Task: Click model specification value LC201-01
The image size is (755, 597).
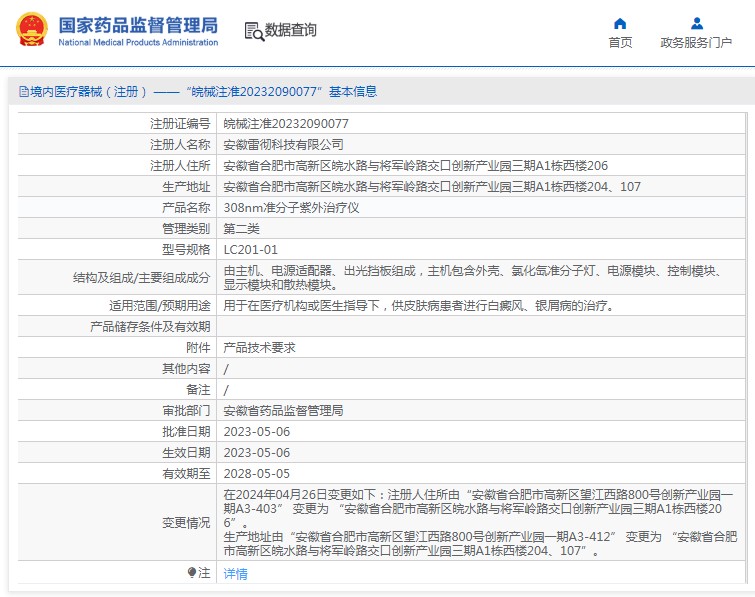Action: 250,250
